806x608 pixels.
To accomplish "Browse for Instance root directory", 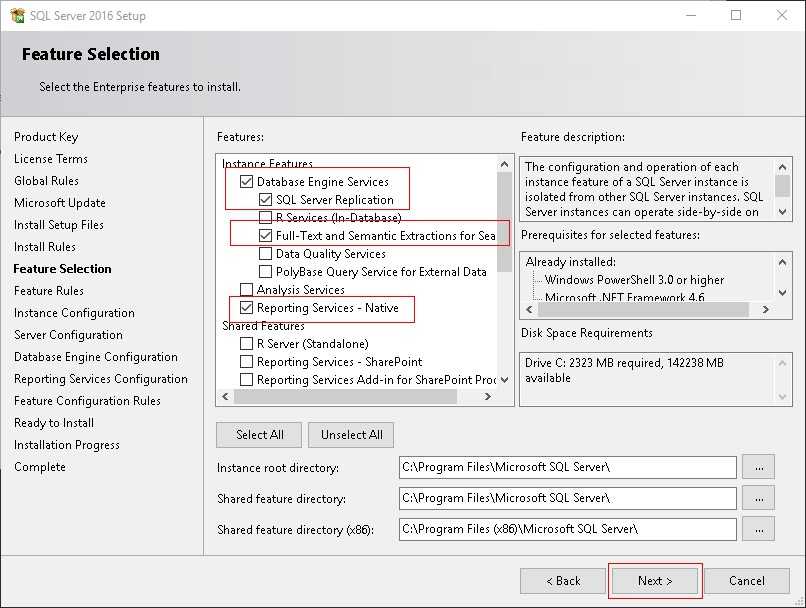I will pos(759,467).
